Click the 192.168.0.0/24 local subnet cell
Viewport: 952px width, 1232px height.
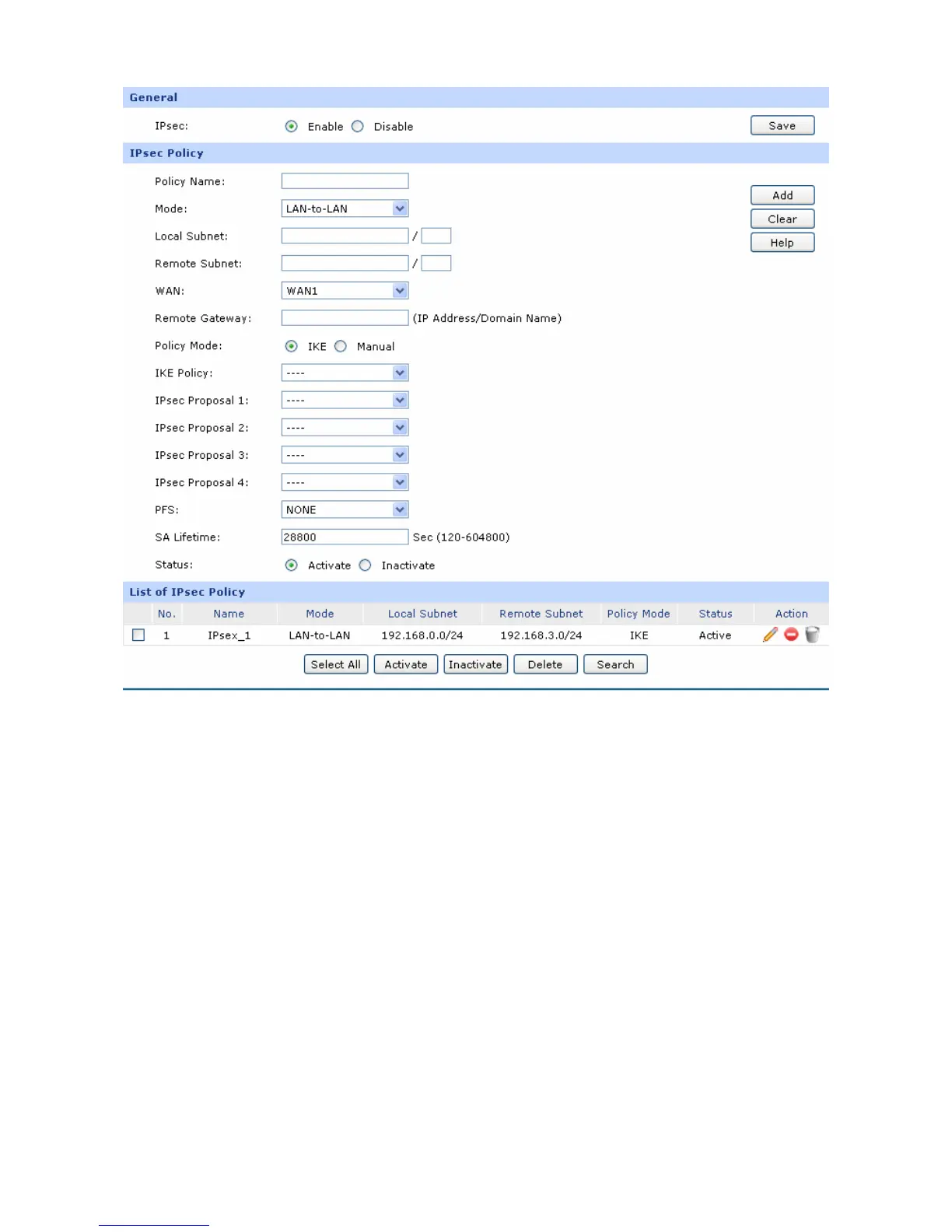pos(422,635)
